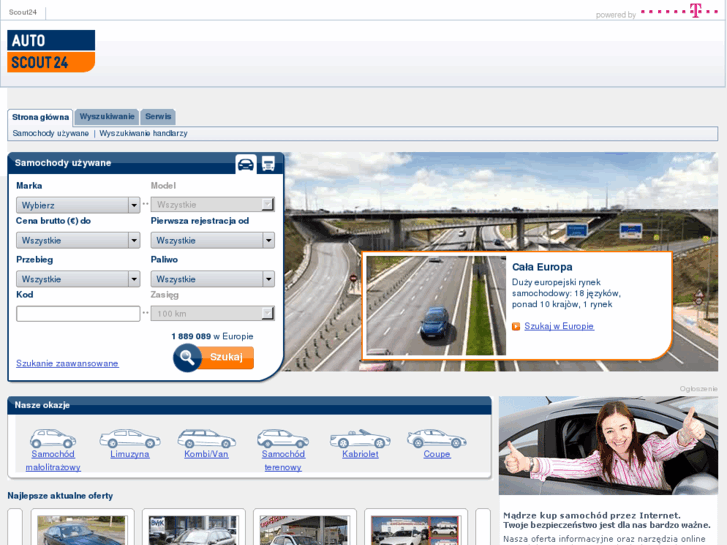The width and height of the screenshot is (727, 545).
Task: Open the first offer thumbnail with blue car
Action: coord(82,530)
